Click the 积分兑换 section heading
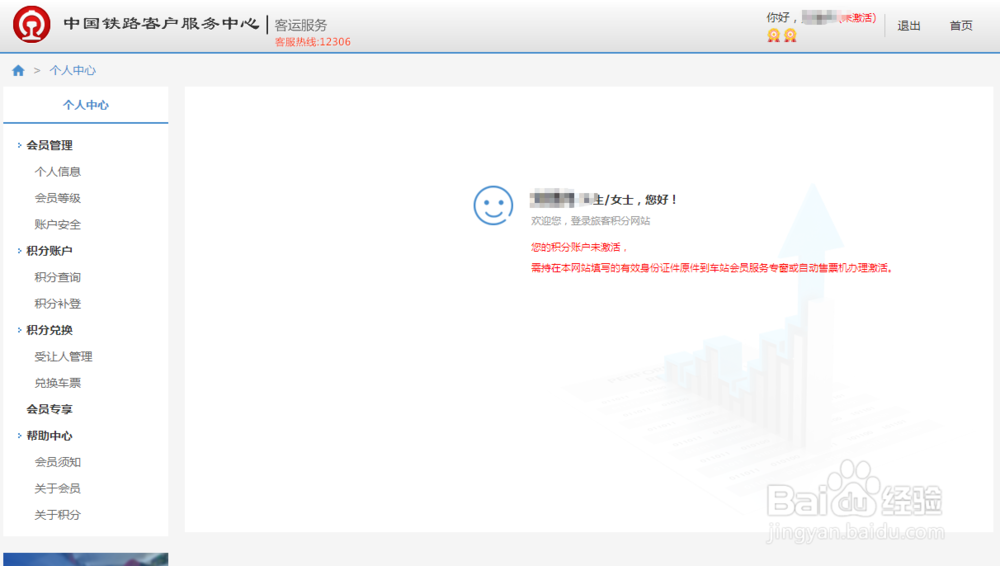The image size is (1000, 566). tap(49, 330)
